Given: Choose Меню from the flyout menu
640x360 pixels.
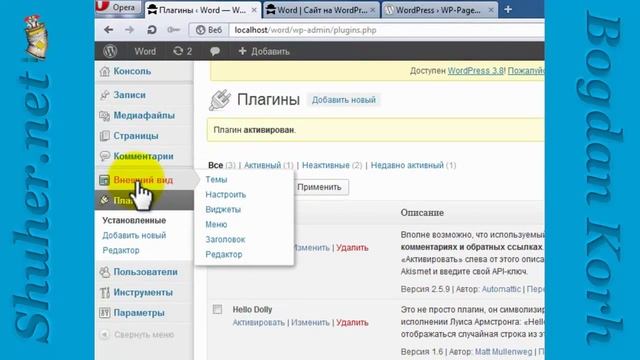Looking at the screenshot, I should click(x=216, y=224).
